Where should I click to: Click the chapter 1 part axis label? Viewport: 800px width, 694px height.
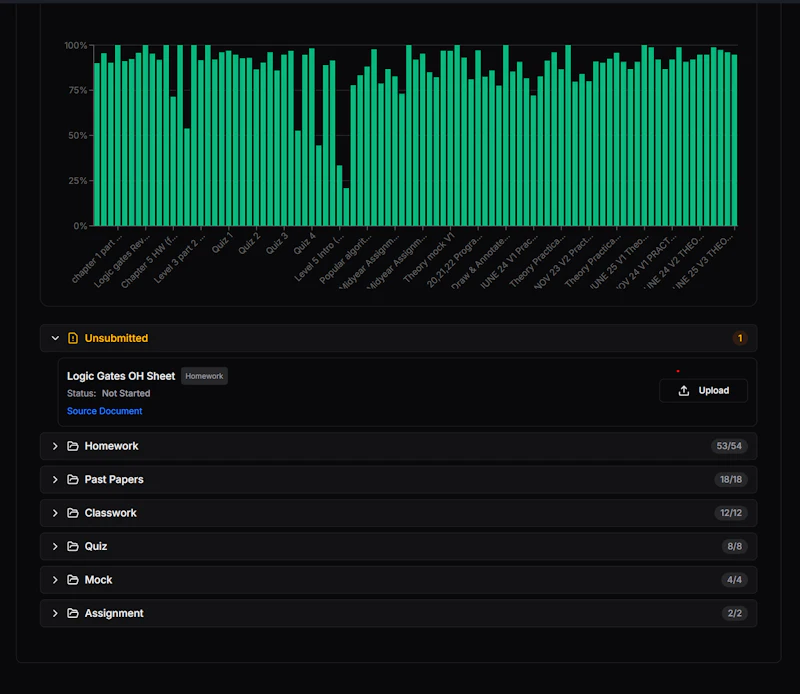pyautogui.click(x=97, y=258)
